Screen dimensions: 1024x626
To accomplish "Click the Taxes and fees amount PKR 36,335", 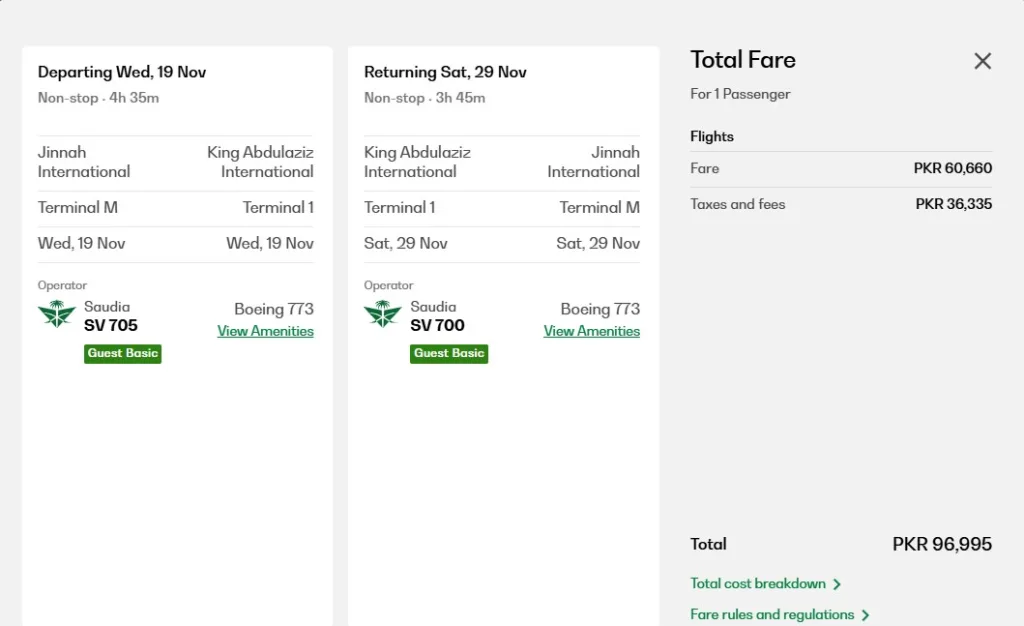I will (x=953, y=204).
